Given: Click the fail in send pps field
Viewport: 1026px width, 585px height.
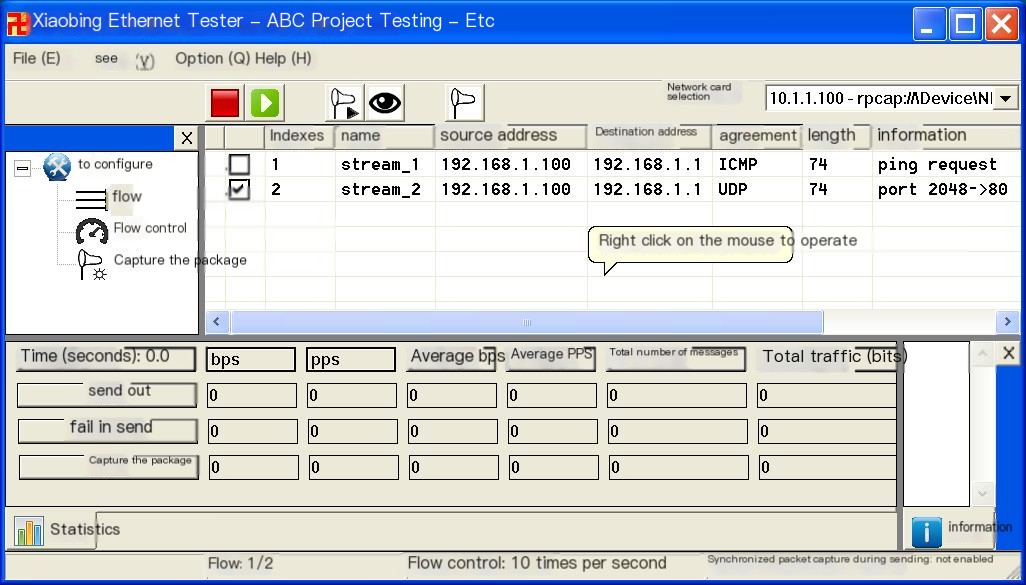Looking at the screenshot, I should 353,431.
